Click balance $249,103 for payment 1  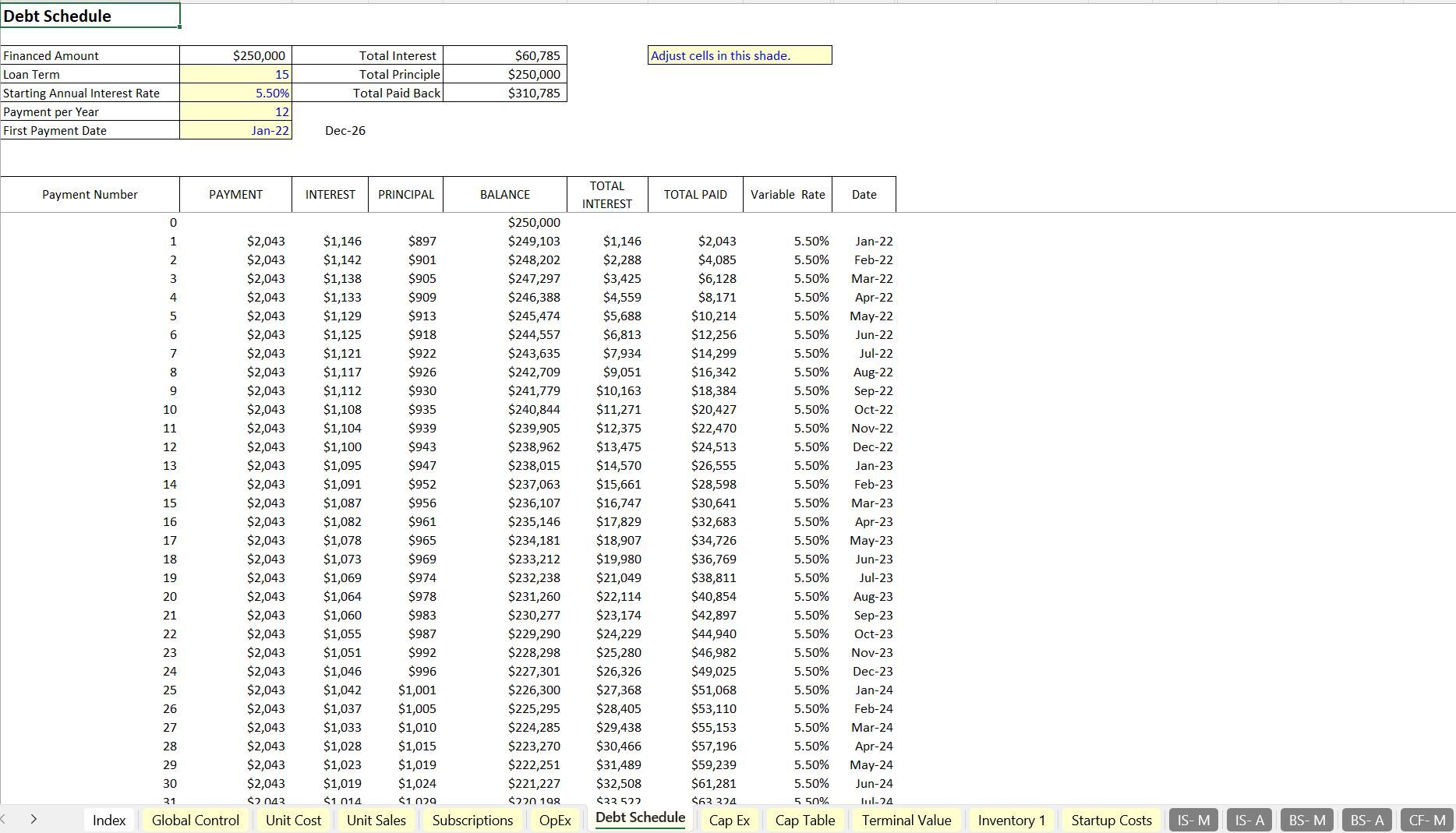(x=505, y=241)
